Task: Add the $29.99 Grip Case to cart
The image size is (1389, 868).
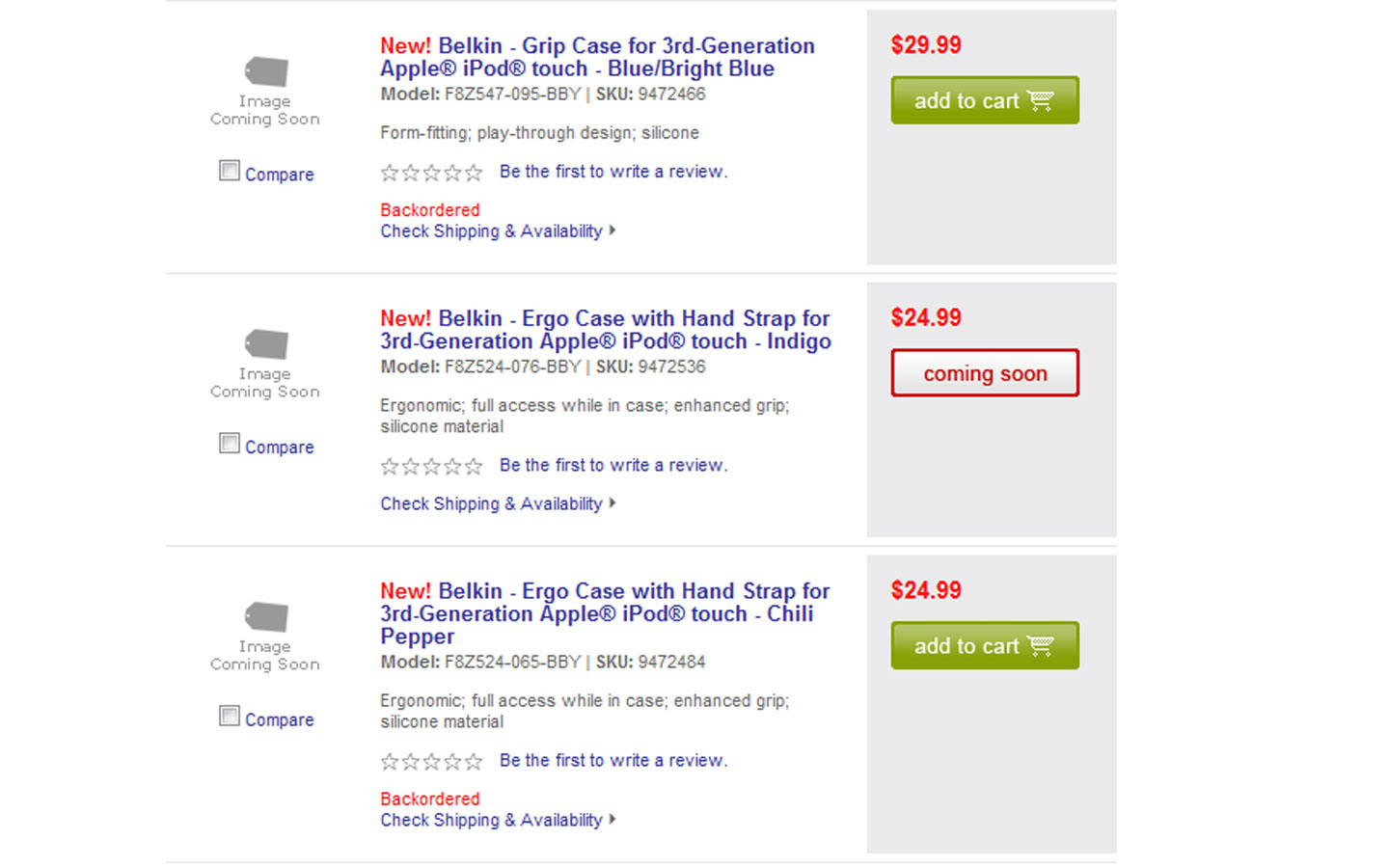Action: (x=984, y=100)
